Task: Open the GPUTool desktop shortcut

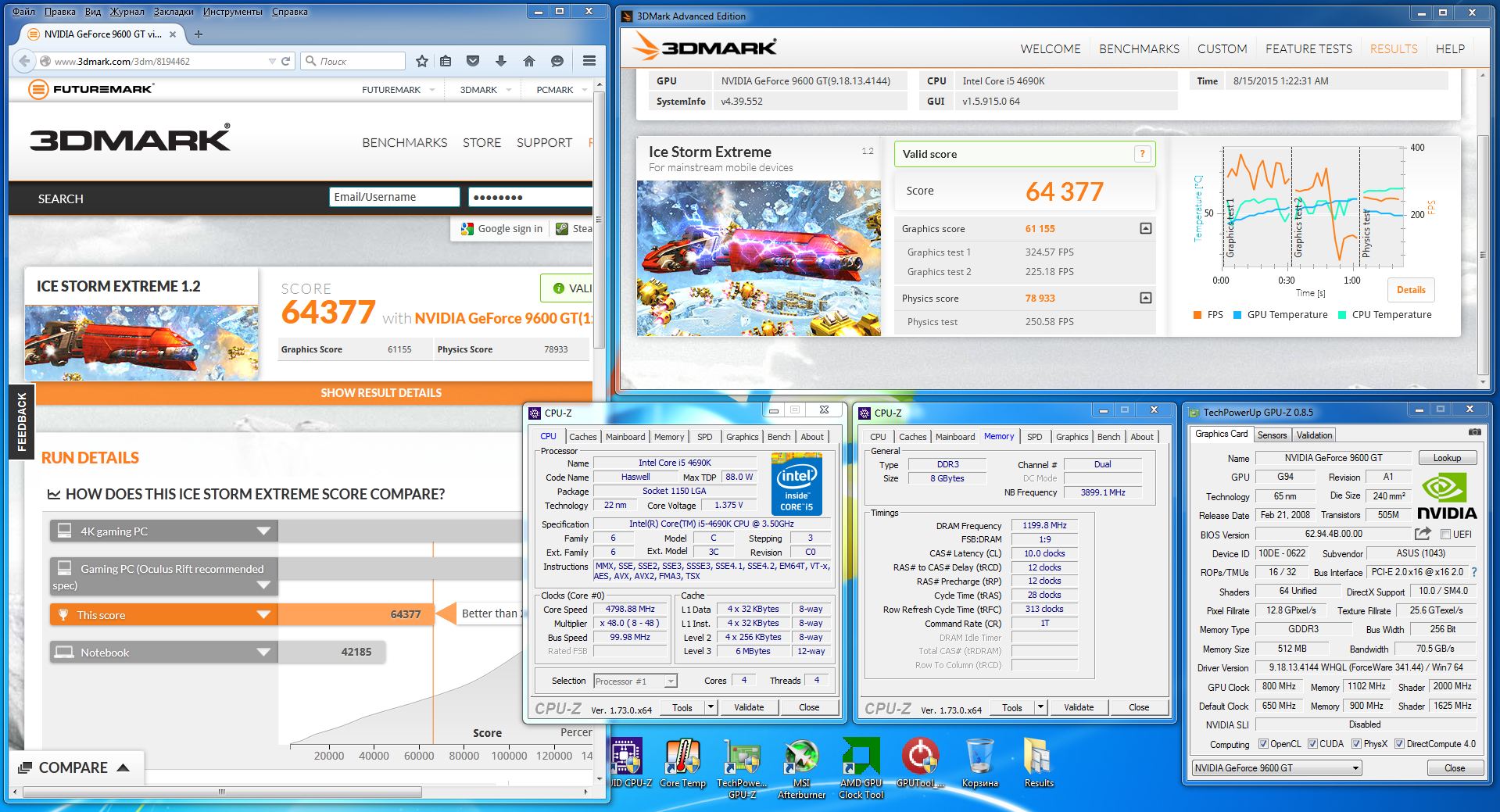Action: [920, 764]
